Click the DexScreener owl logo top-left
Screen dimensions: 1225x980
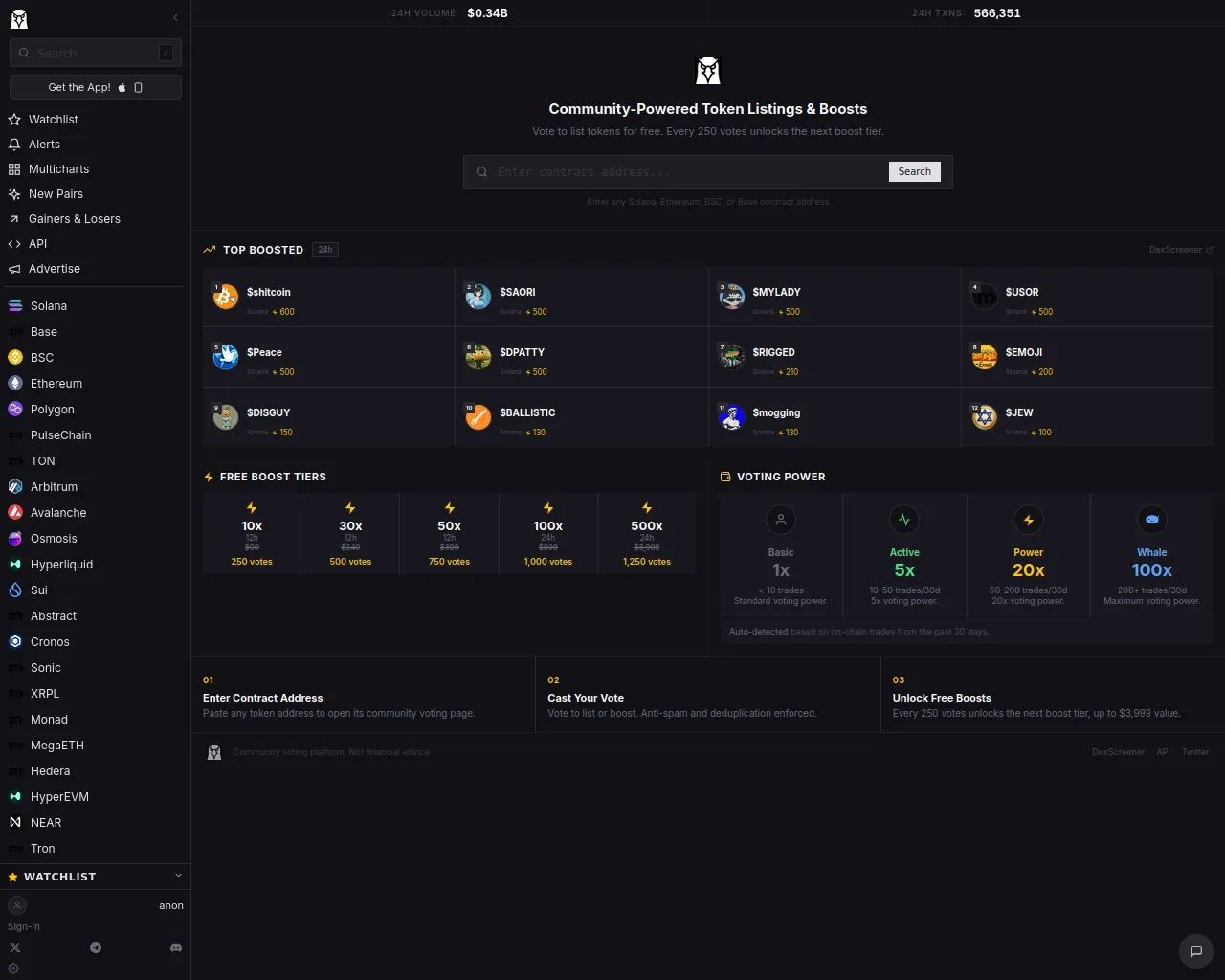click(x=19, y=18)
